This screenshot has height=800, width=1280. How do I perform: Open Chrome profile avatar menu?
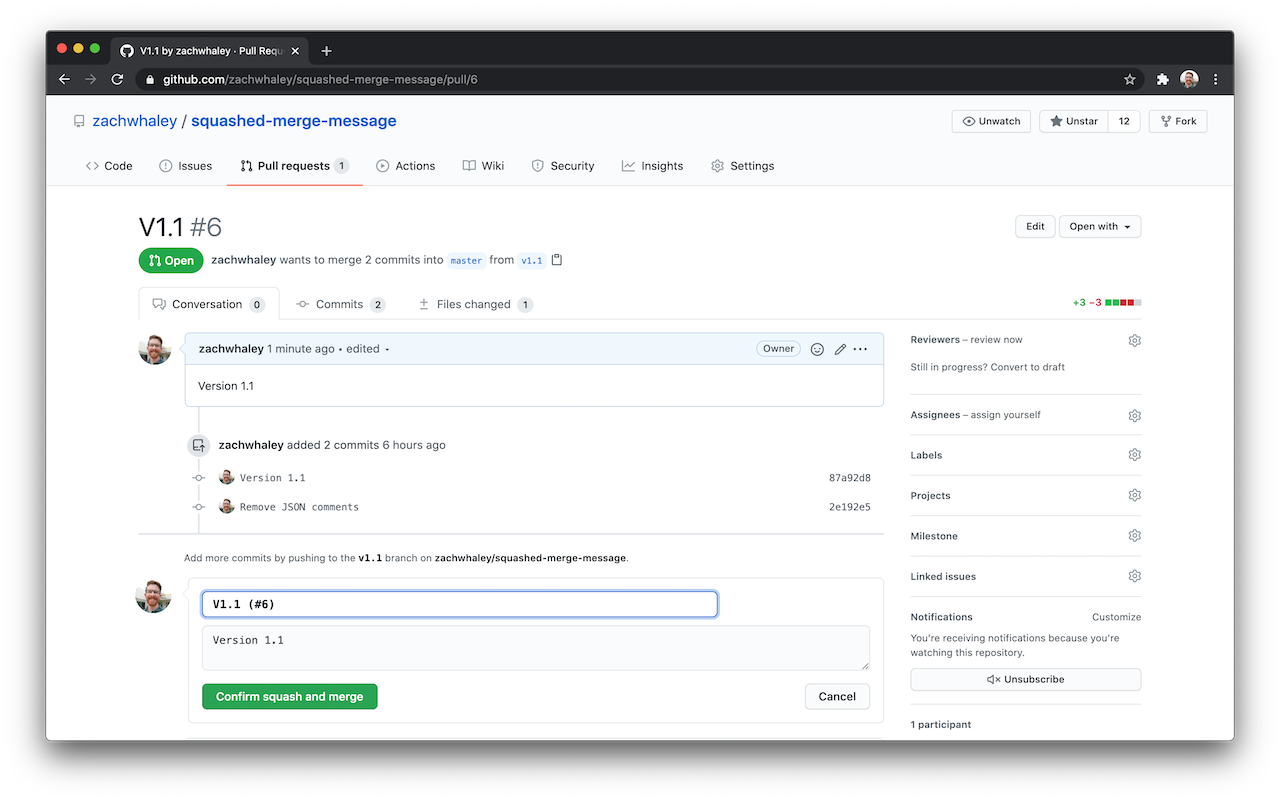tap(1189, 79)
